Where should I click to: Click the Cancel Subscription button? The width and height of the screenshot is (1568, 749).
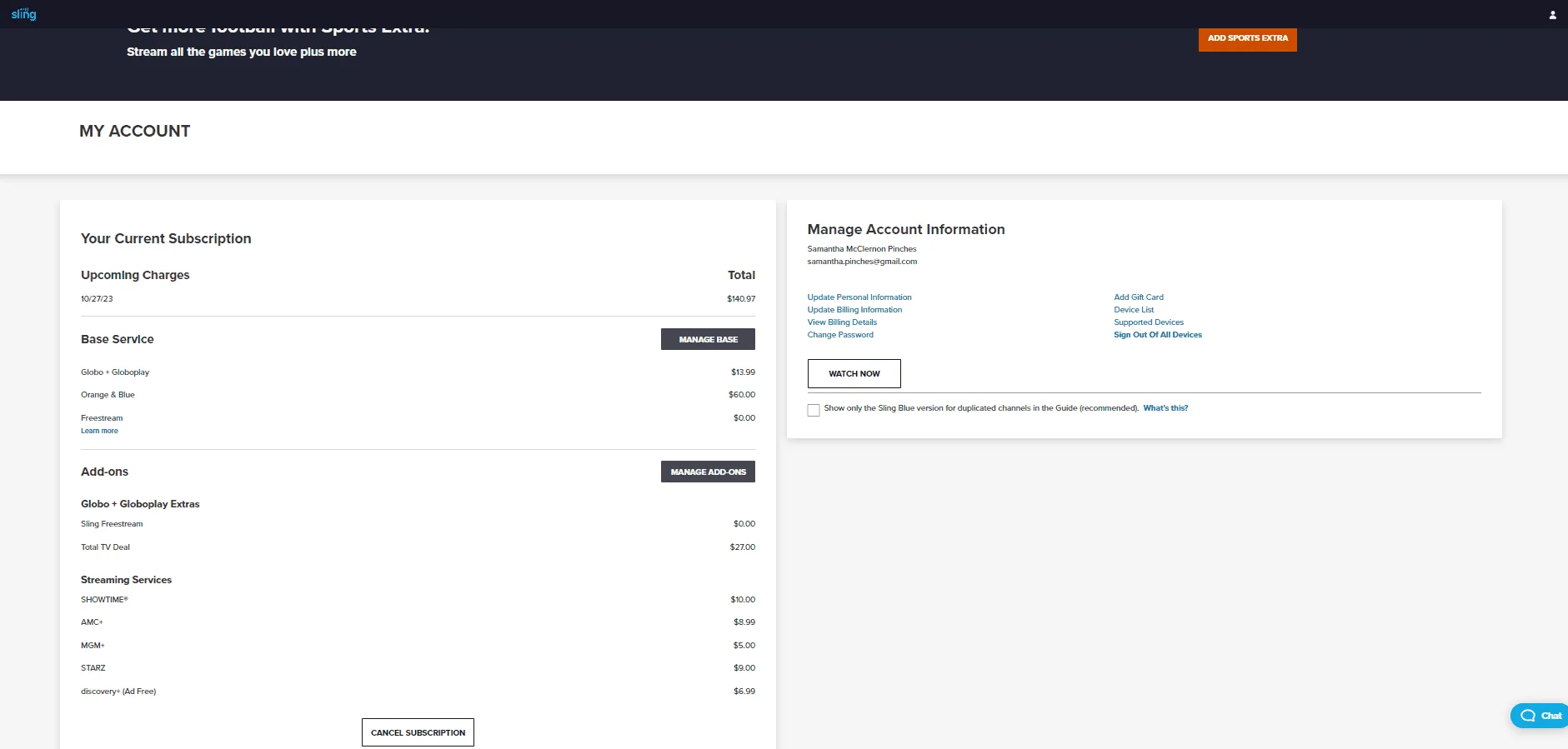418,732
